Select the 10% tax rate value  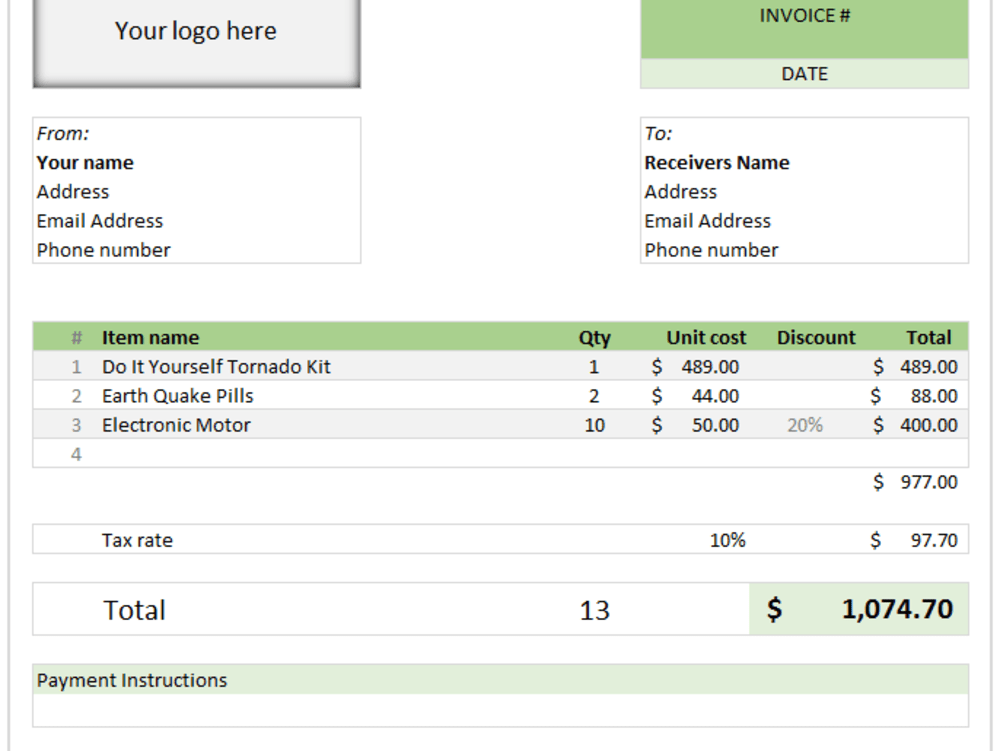(x=728, y=541)
